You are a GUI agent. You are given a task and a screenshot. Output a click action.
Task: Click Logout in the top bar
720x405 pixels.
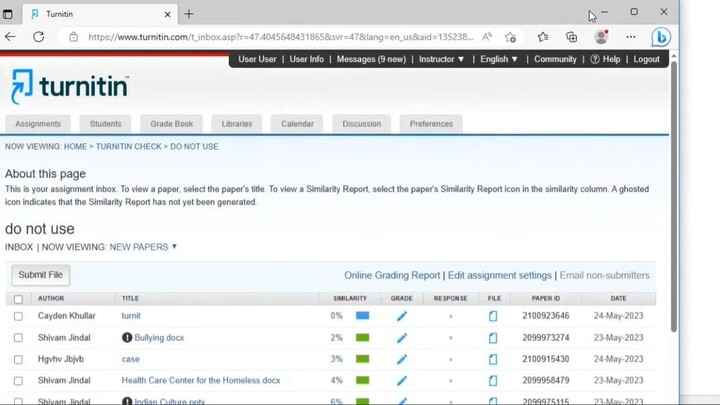(647, 59)
